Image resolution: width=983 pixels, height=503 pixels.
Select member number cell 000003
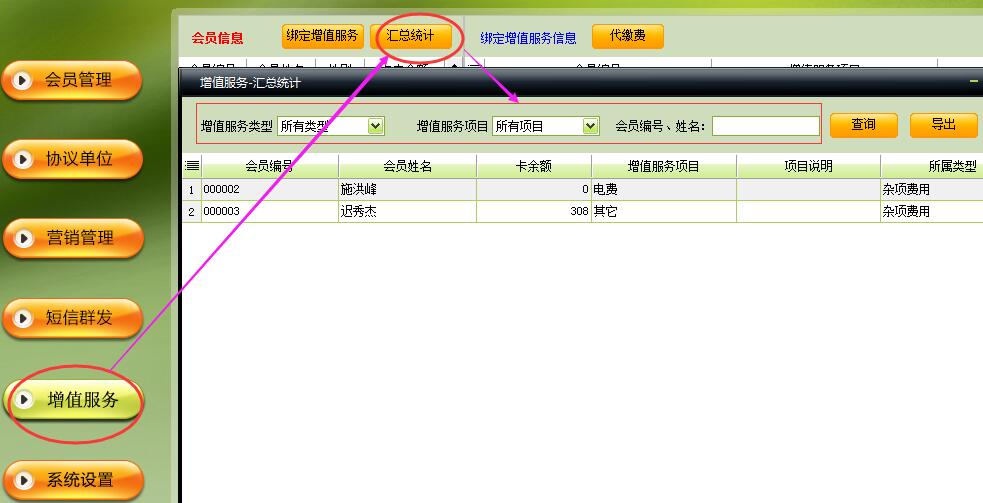coord(270,211)
